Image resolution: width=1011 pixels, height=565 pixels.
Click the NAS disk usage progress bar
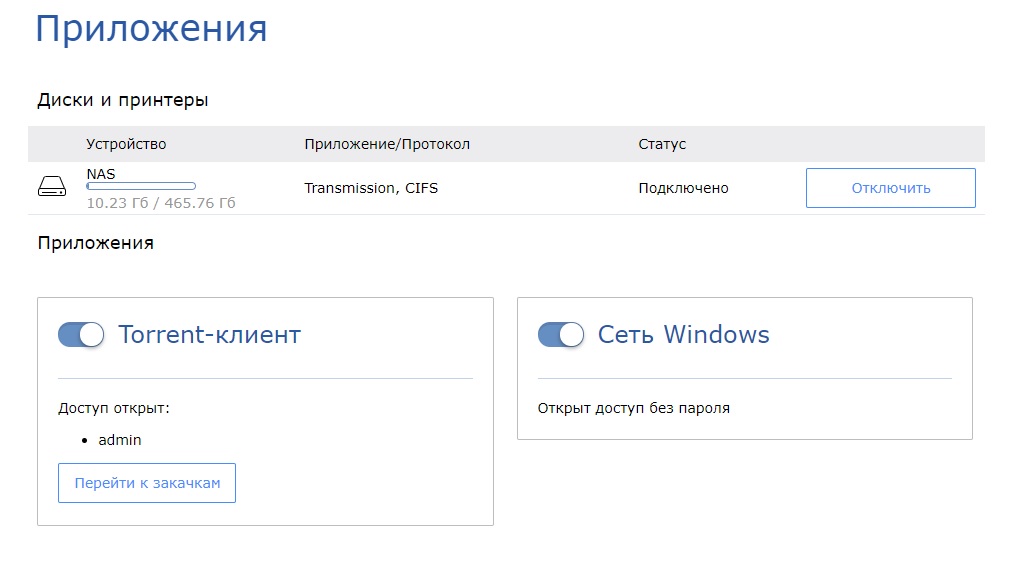[x=141, y=186]
